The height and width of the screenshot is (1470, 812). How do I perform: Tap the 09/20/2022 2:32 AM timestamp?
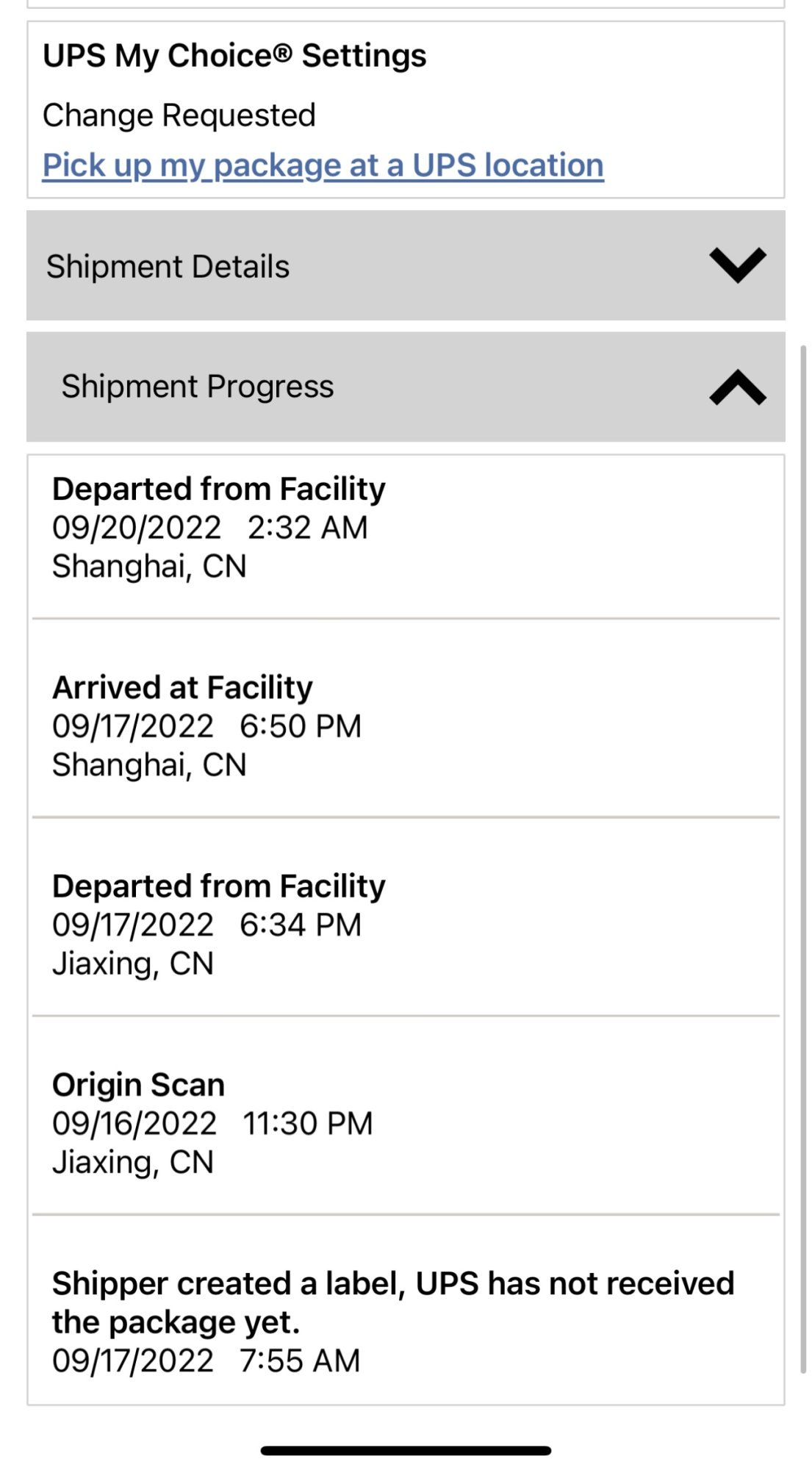pos(209,528)
